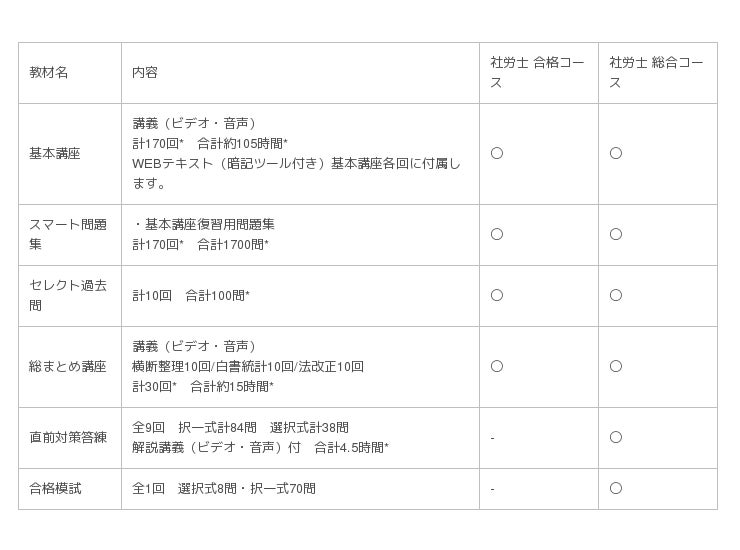Click 直前対策答練 circle under 総合コース
The image size is (740, 550).
[x=615, y=437]
